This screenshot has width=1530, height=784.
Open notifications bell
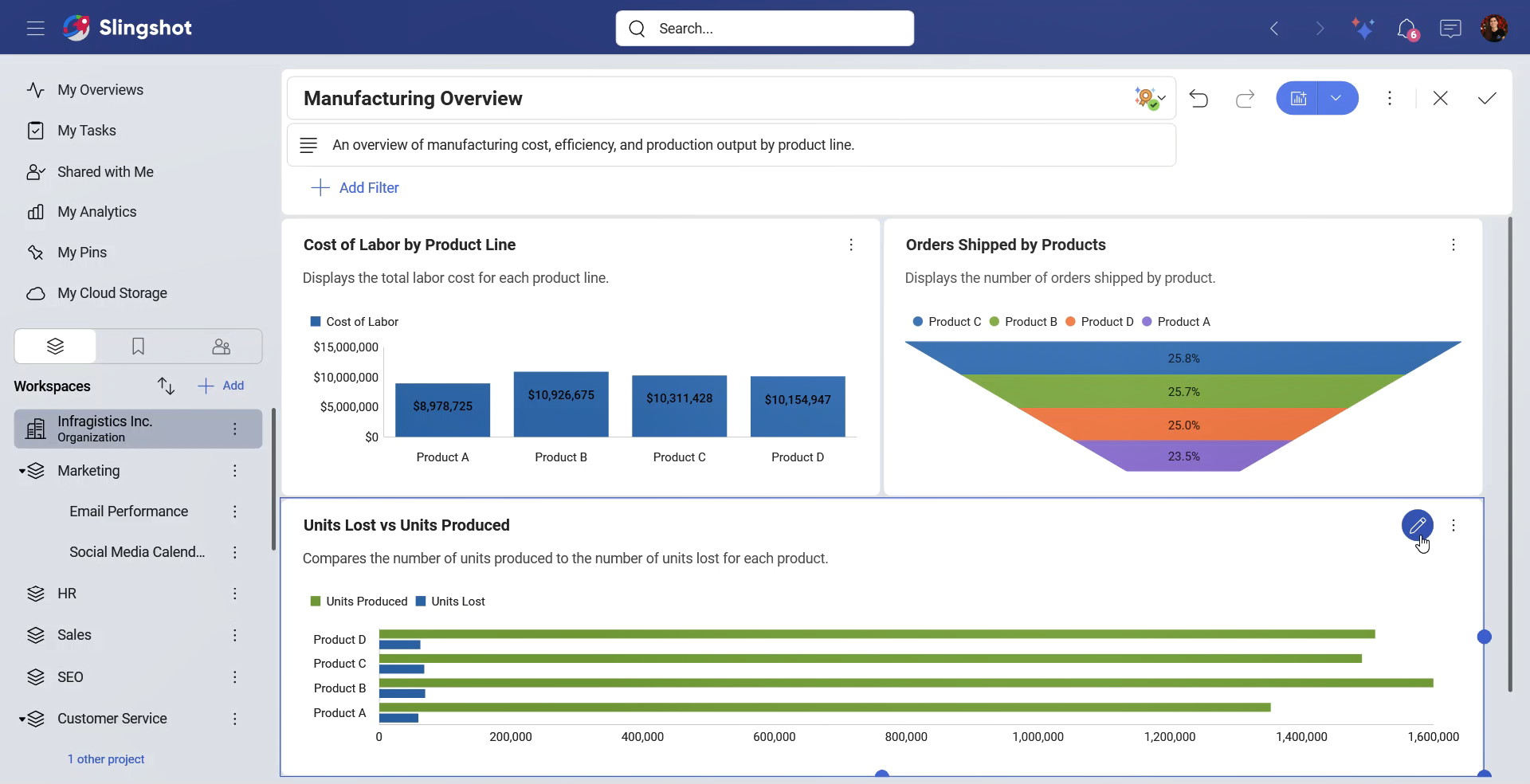point(1407,29)
